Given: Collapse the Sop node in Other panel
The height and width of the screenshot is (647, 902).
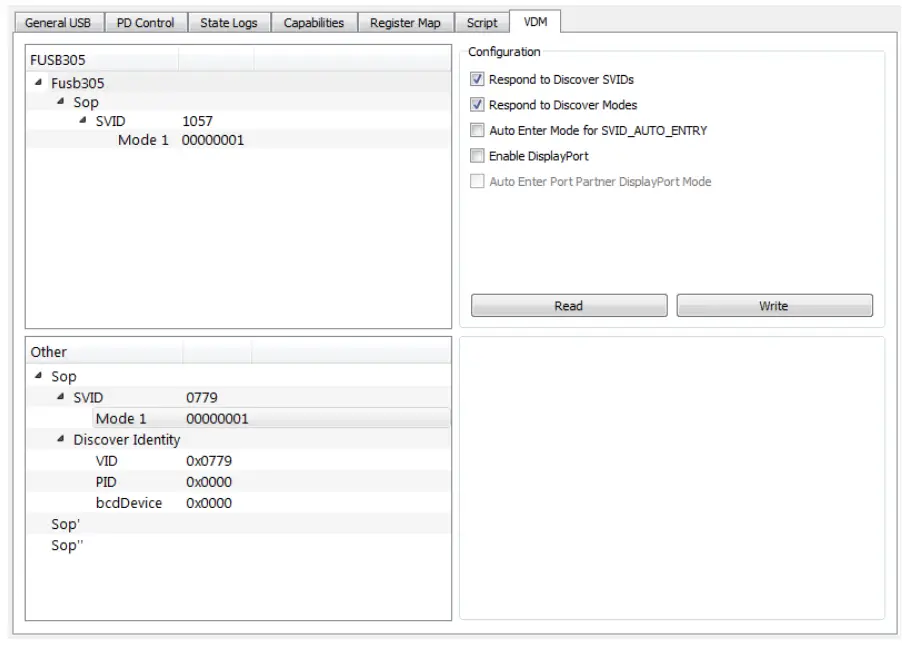Looking at the screenshot, I should pos(39,376).
